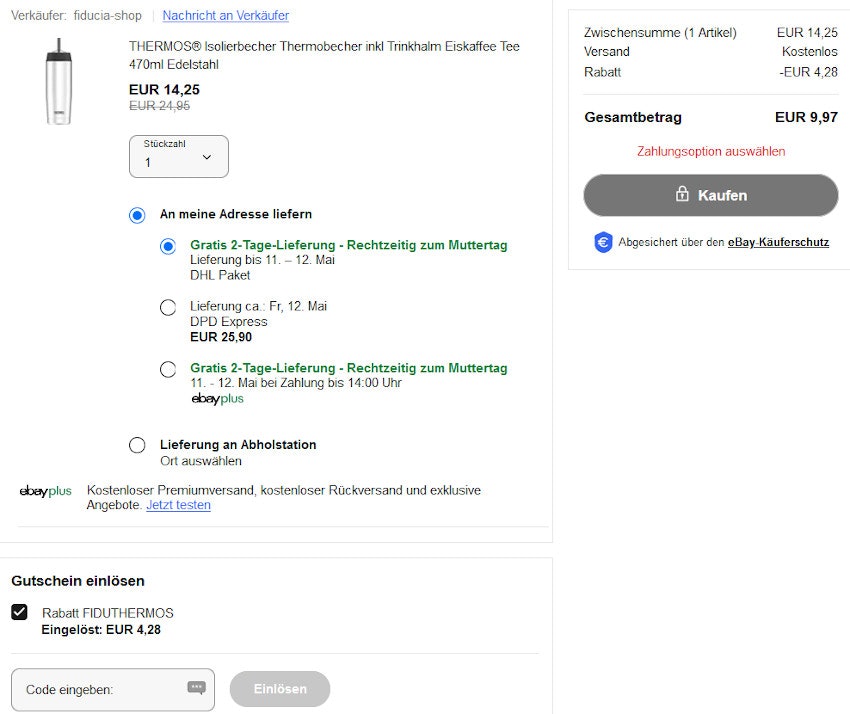Click the 'Jetzt testen' eBay Plus link
The width and height of the screenshot is (850, 714).
click(x=178, y=505)
